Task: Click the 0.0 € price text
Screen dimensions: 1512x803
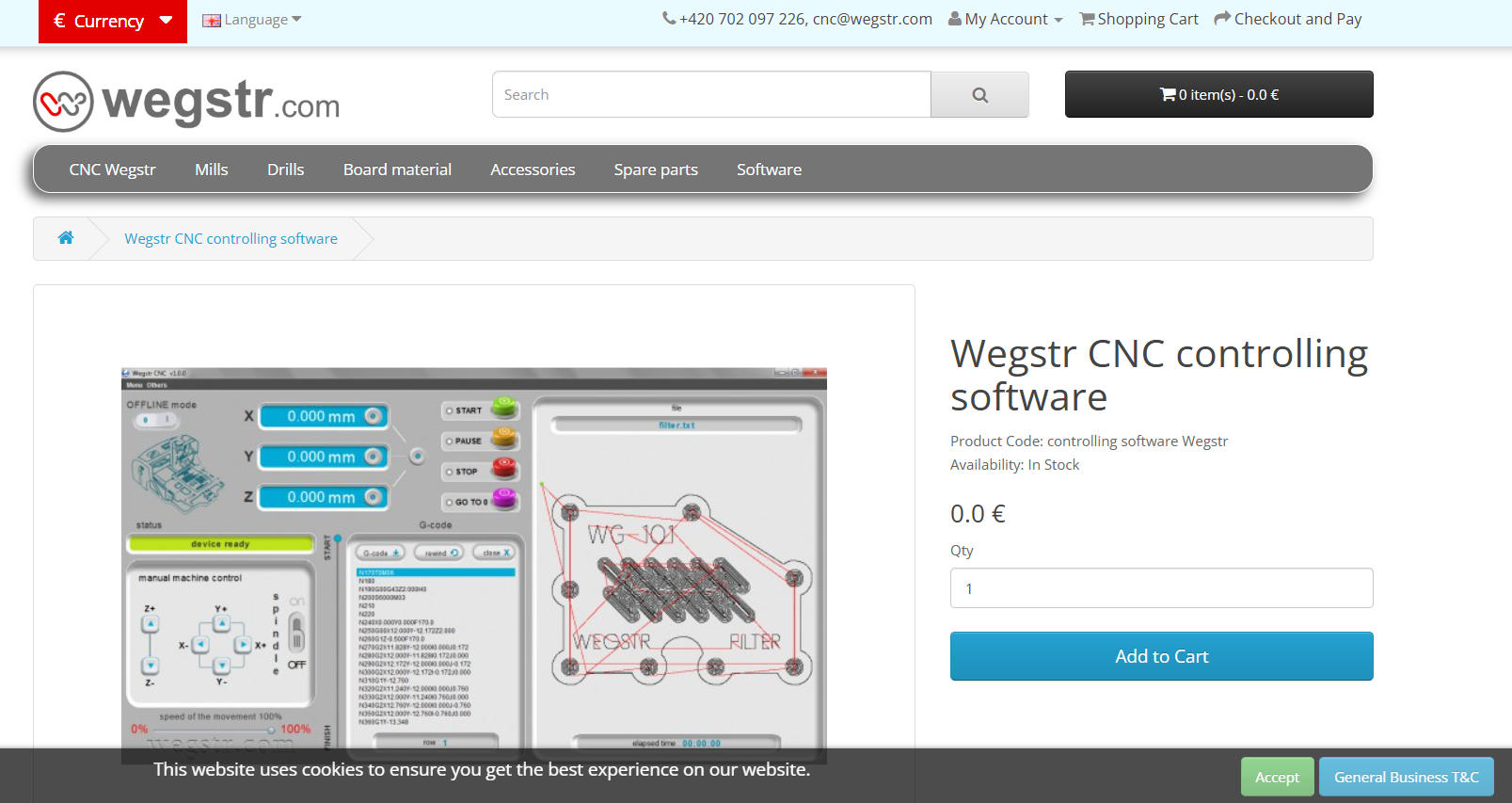Action: 978,514
